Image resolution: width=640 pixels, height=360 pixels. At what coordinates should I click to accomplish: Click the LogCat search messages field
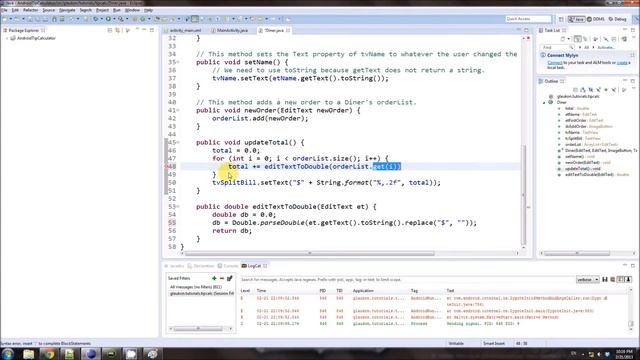[x=406, y=280]
